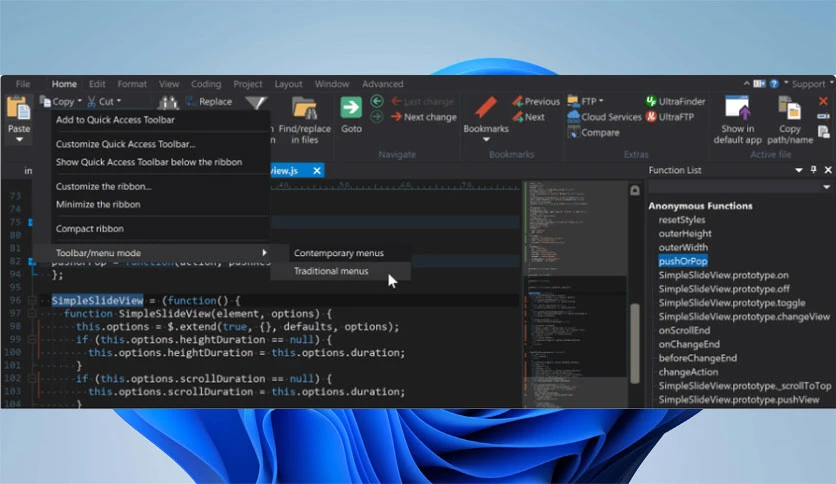Open the Coding ribbon tab
This screenshot has width=836, height=484.
206,84
